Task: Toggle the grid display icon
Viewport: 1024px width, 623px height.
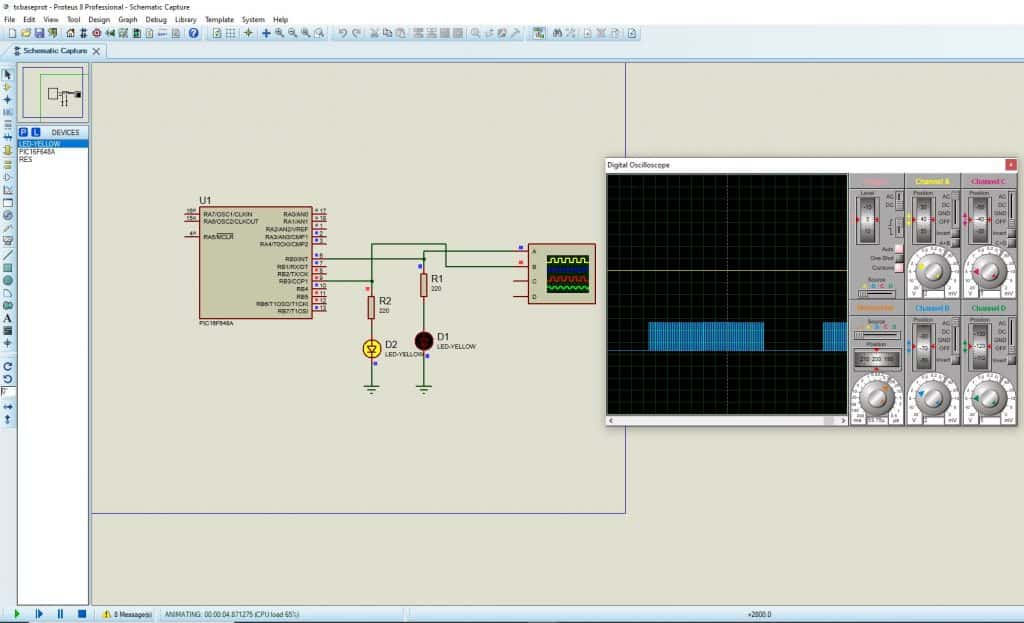Action: pos(231,33)
